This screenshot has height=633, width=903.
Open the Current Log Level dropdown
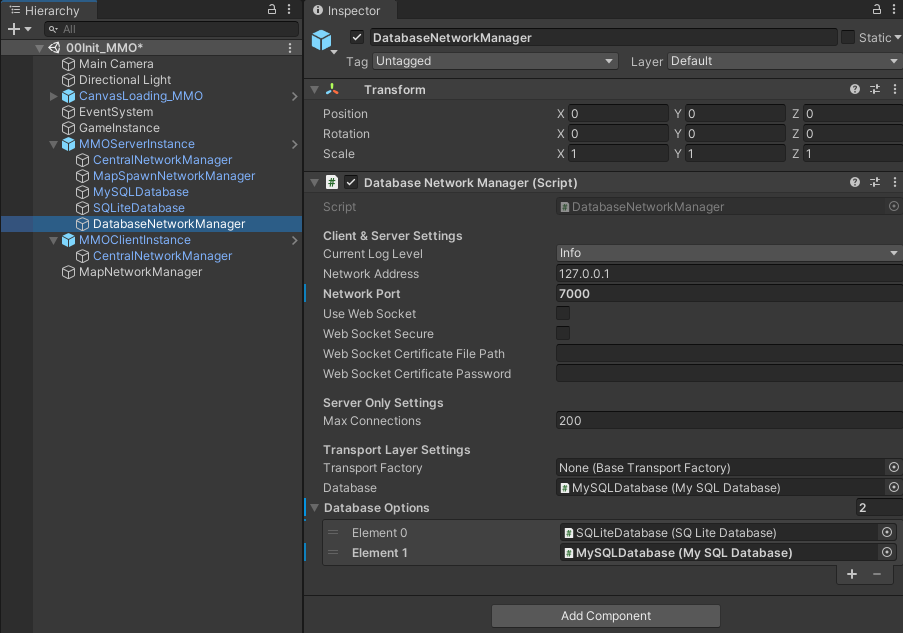(x=727, y=254)
